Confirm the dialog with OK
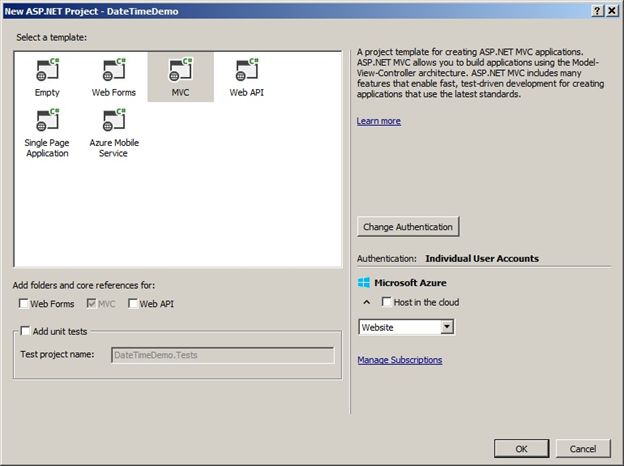 [x=521, y=448]
